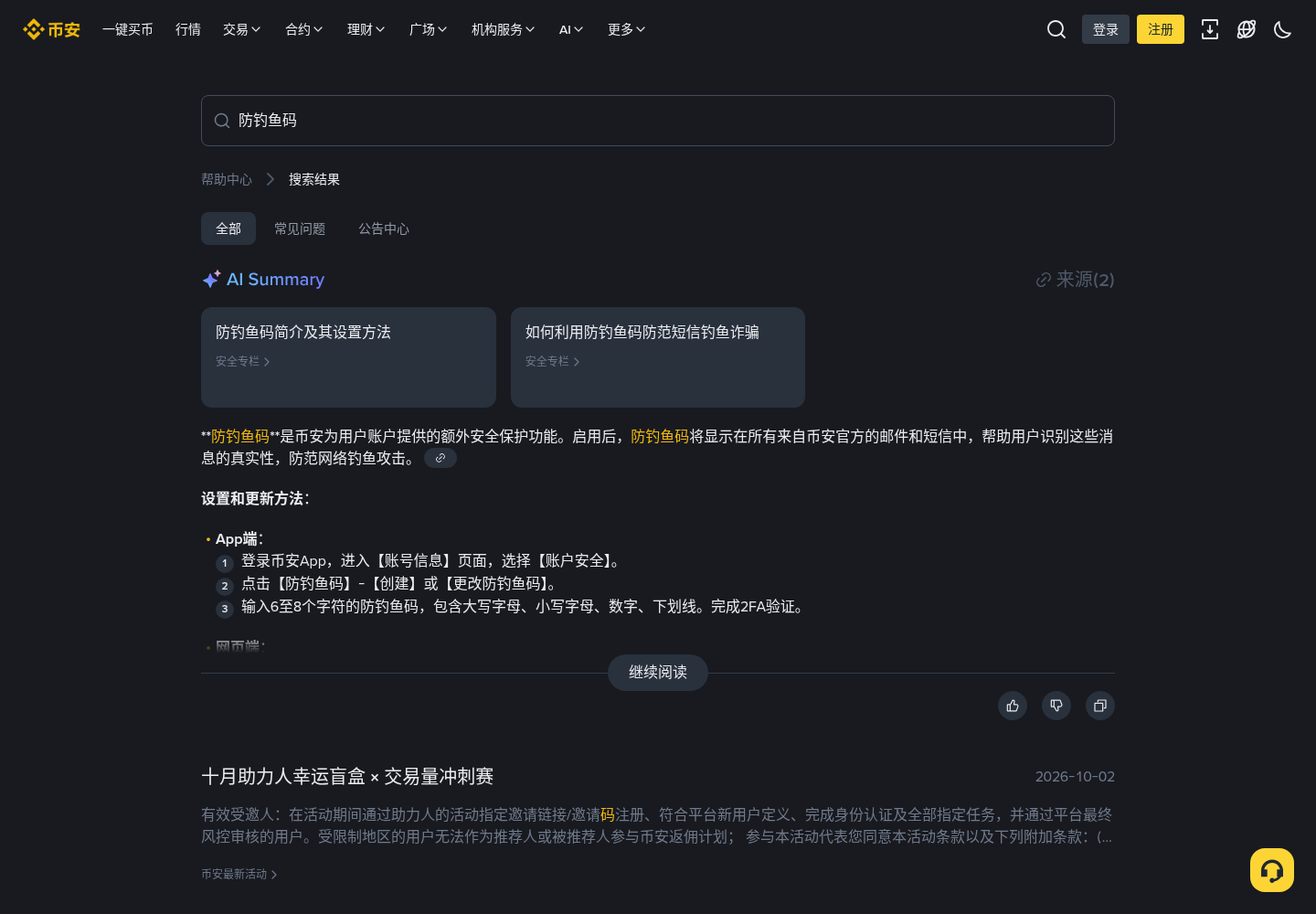The height and width of the screenshot is (914, 1316).
Task: Click the search input containing 防钓鱼码
Action: pos(658,121)
